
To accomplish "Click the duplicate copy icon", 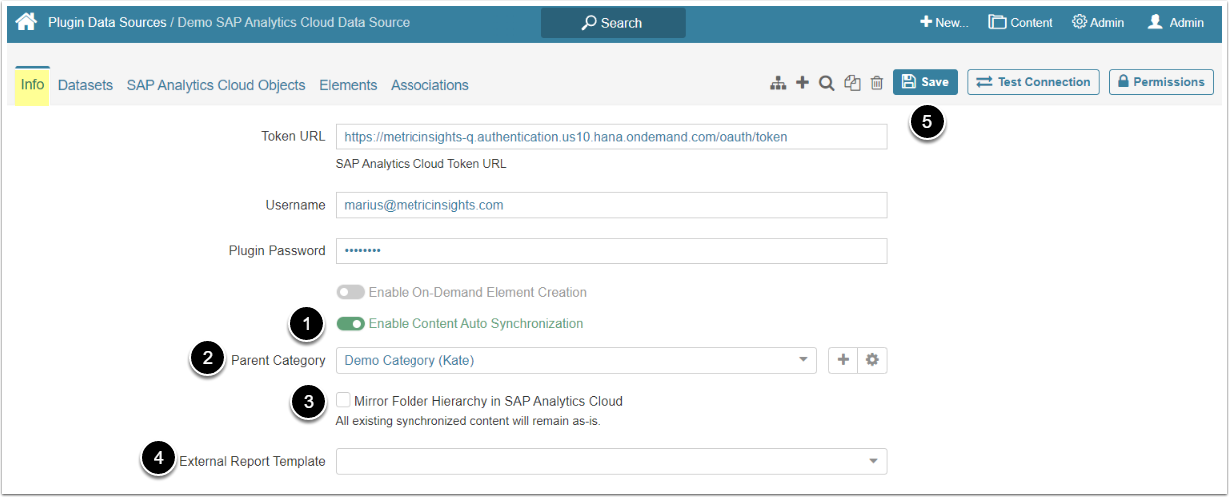I will (x=852, y=83).
